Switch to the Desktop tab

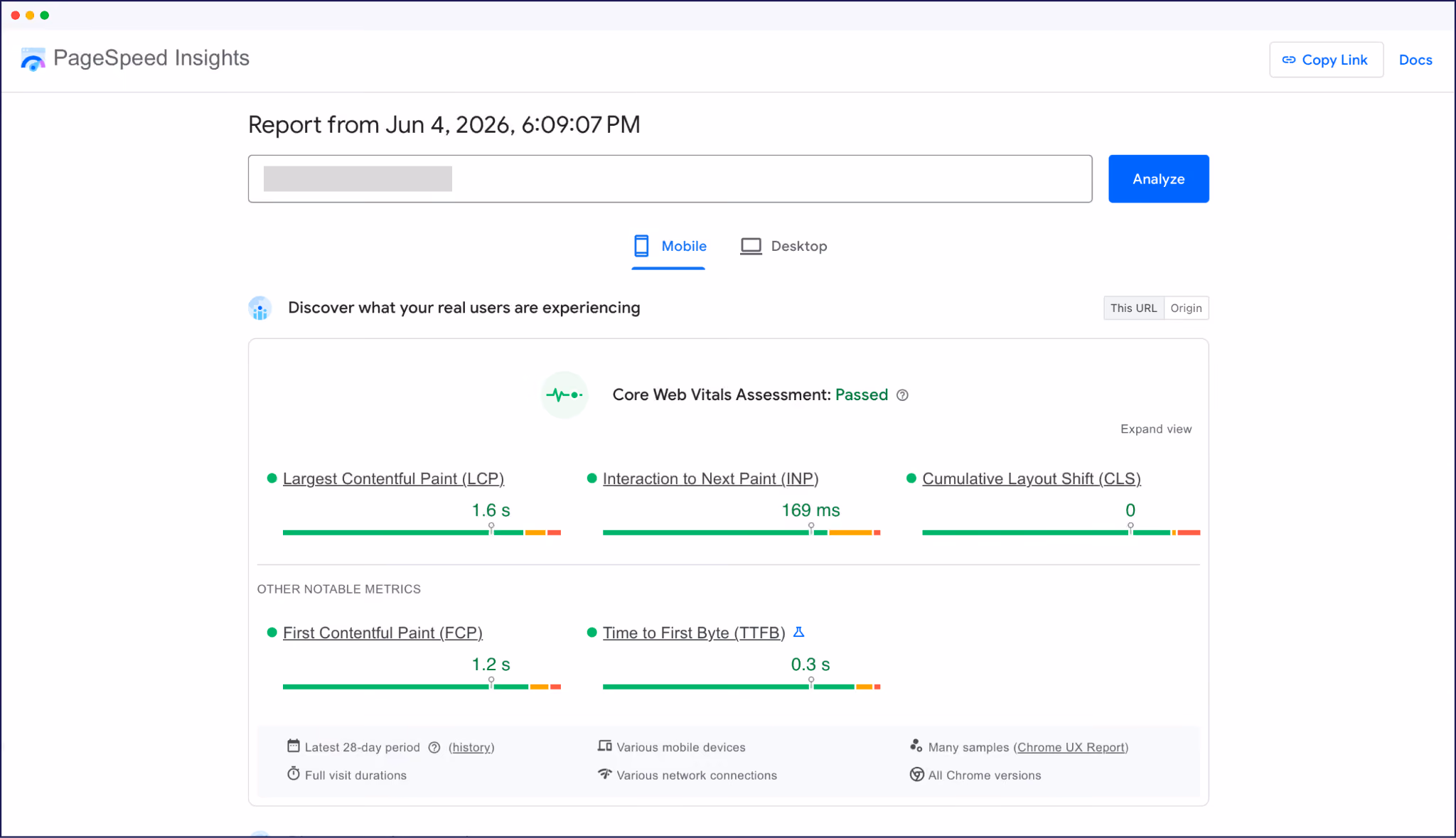[x=784, y=247]
